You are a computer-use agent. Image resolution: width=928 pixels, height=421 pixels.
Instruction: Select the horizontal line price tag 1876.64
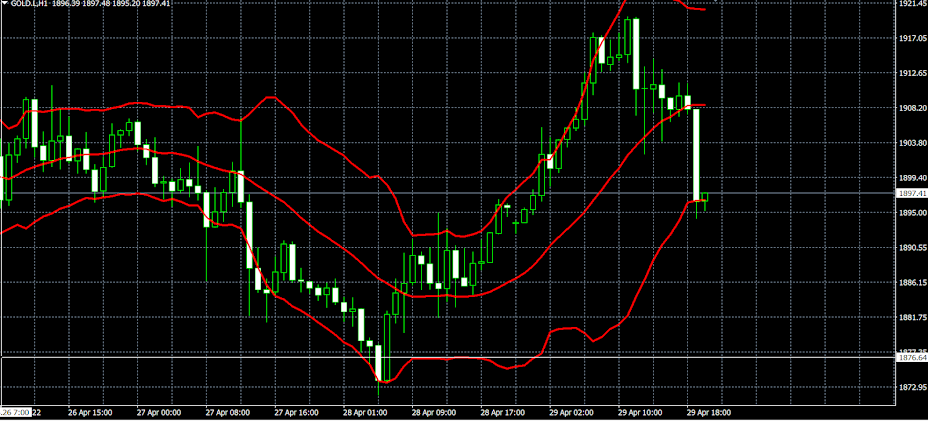(x=912, y=358)
